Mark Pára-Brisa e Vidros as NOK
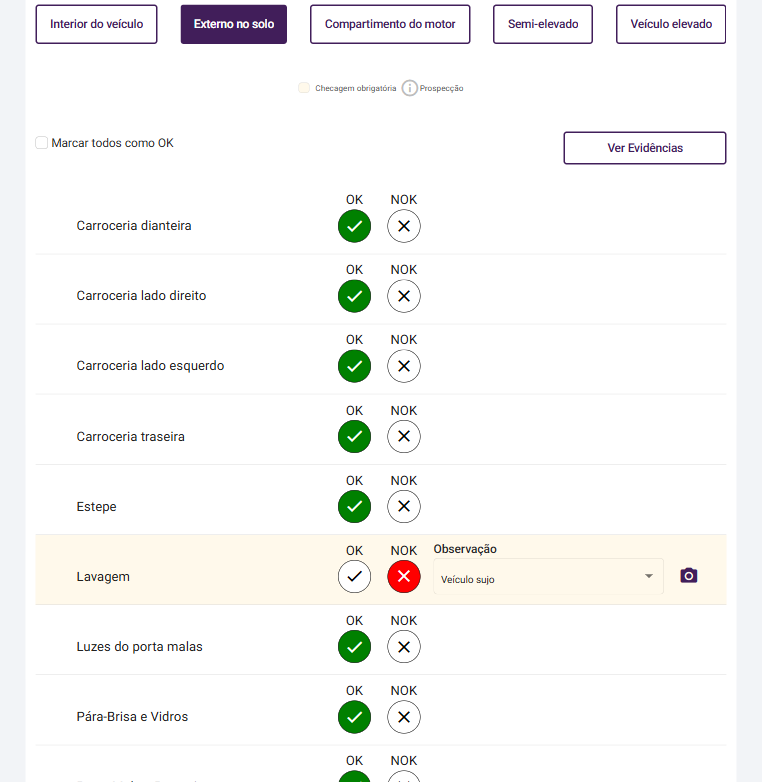762x782 pixels. (404, 717)
